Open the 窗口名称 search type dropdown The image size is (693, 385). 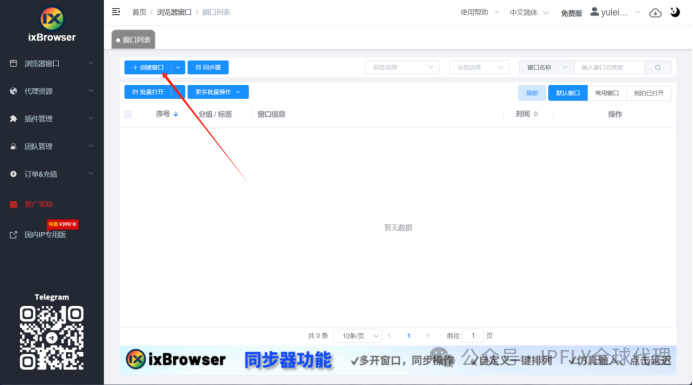click(547, 67)
